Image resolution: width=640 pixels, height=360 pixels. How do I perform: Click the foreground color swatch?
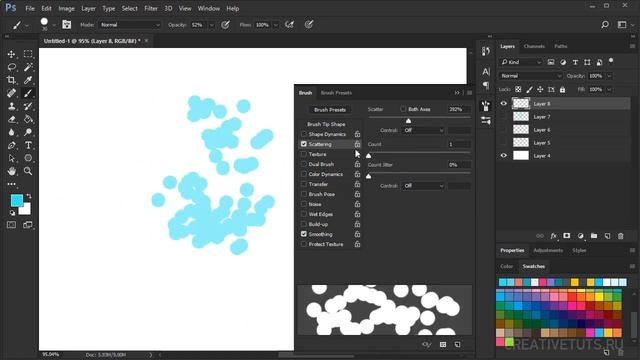point(17,200)
